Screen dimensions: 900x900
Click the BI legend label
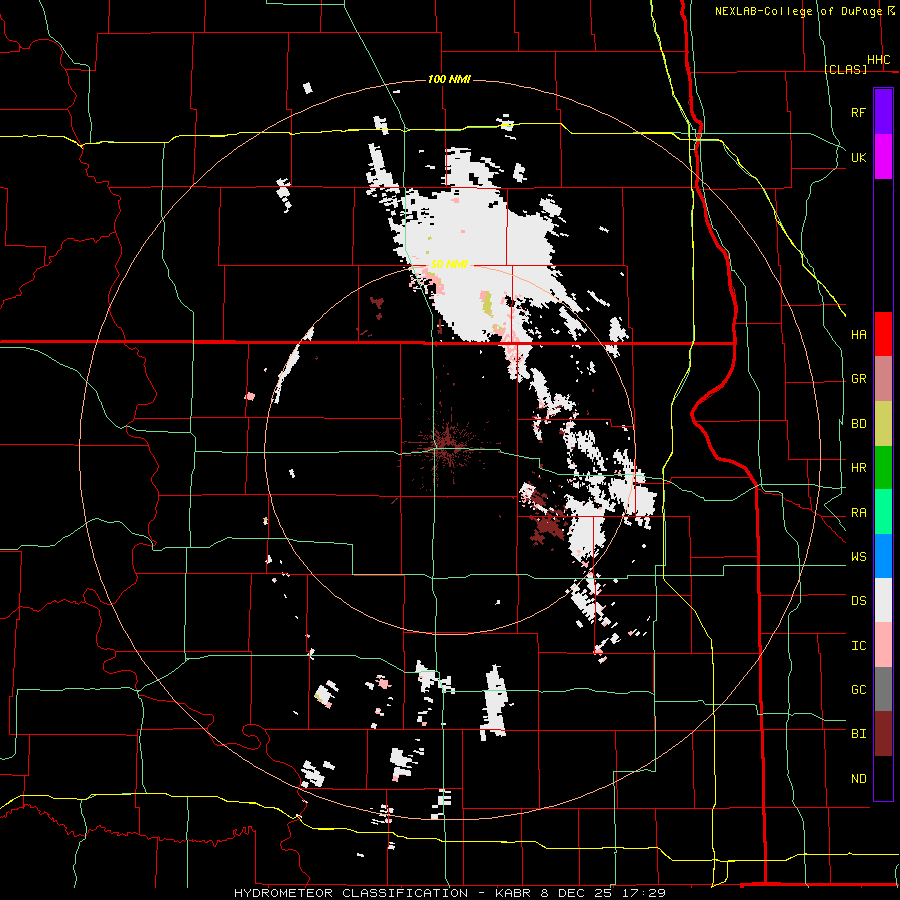point(858,734)
